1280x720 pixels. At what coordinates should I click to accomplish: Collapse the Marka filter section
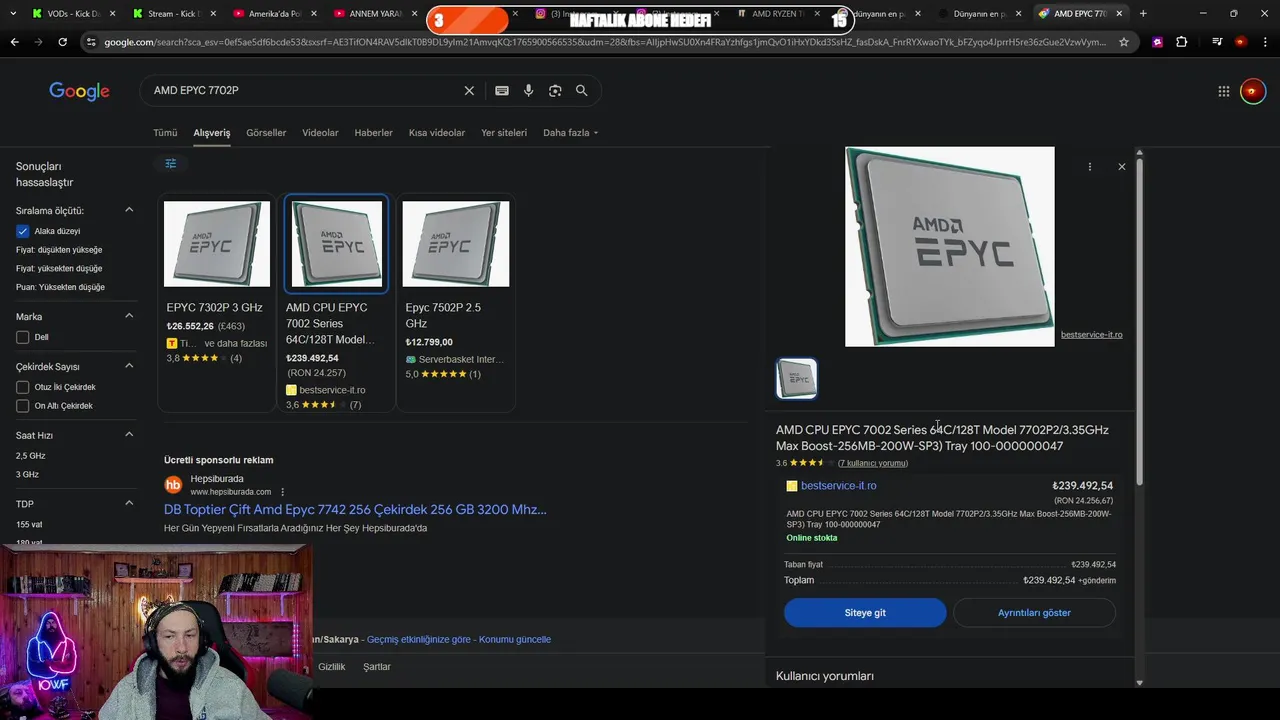pyautogui.click(x=129, y=316)
